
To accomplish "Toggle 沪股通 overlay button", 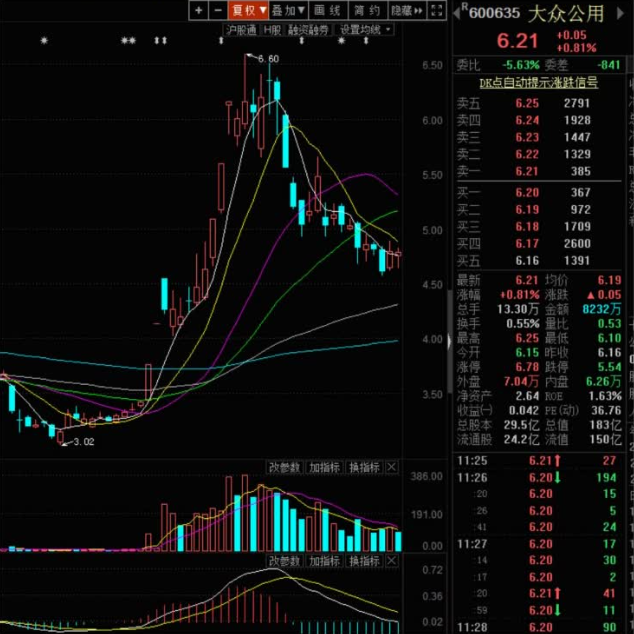I will point(242,30).
